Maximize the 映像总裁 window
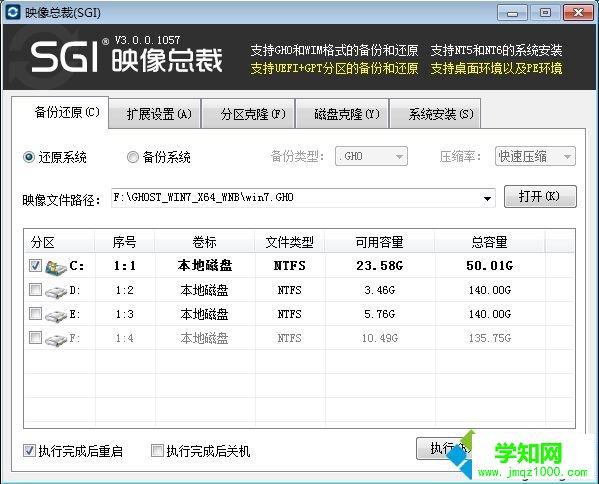599x484 pixels. click(x=545, y=13)
